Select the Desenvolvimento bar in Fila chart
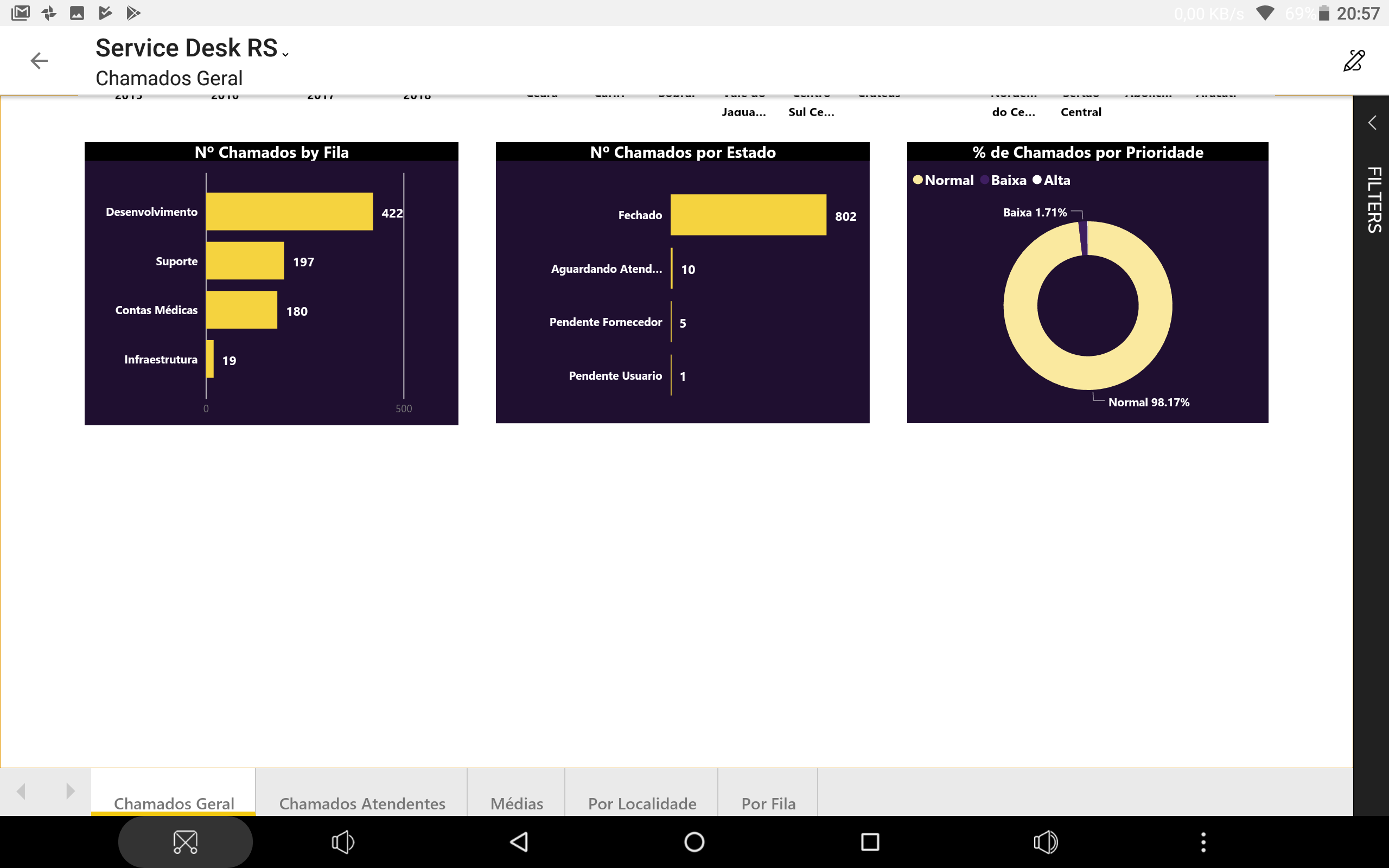 click(289, 211)
